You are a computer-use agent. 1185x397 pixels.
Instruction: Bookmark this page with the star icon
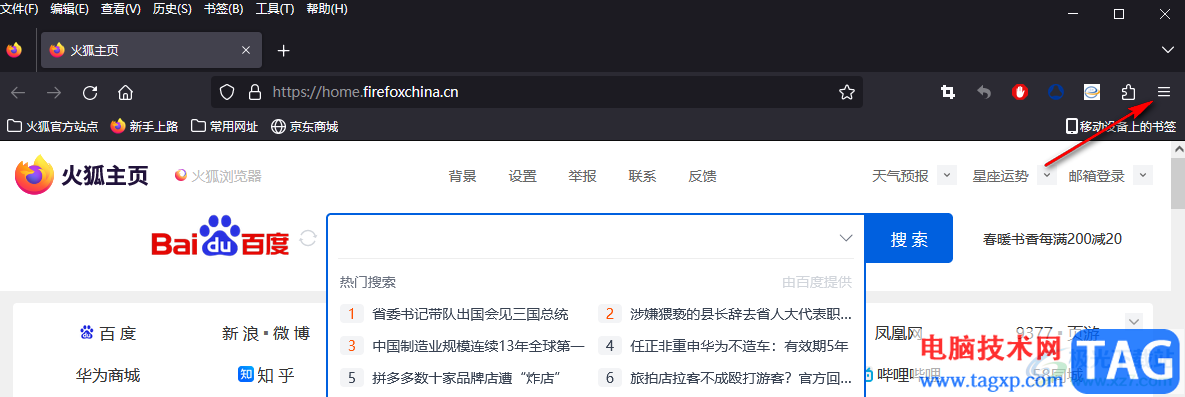tap(846, 92)
